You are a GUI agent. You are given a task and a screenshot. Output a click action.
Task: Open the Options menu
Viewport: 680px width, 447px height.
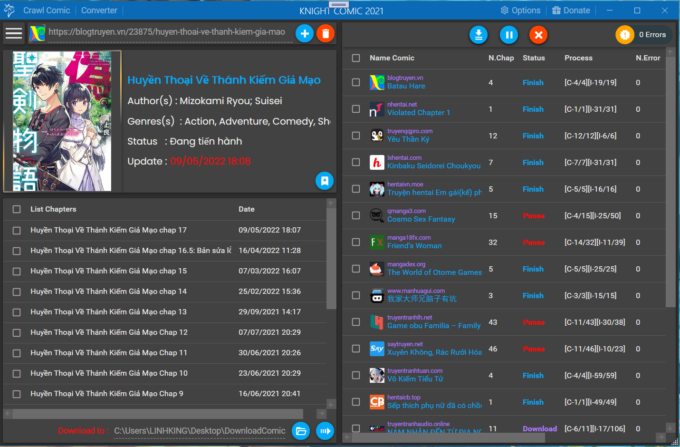520,9
